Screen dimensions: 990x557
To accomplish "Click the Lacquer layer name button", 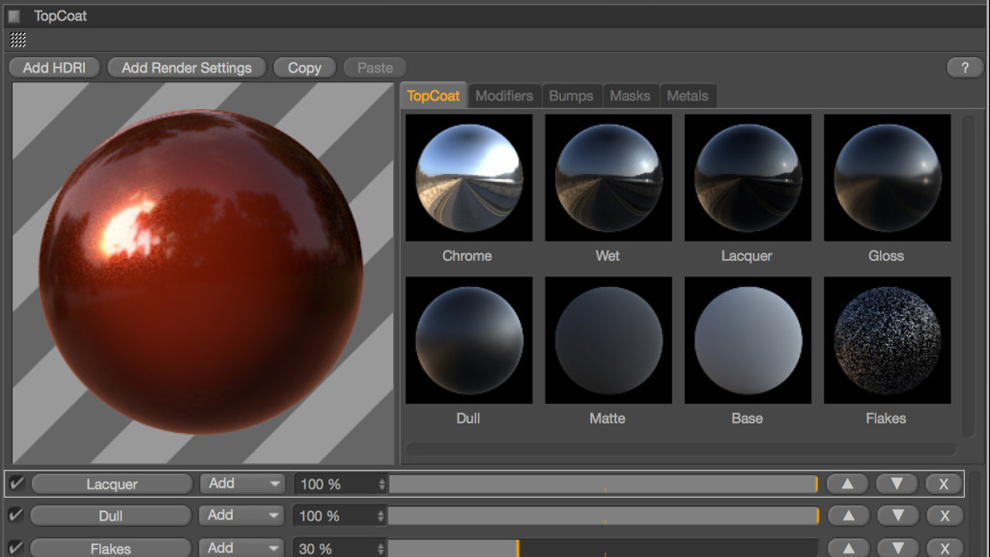I will (x=112, y=484).
